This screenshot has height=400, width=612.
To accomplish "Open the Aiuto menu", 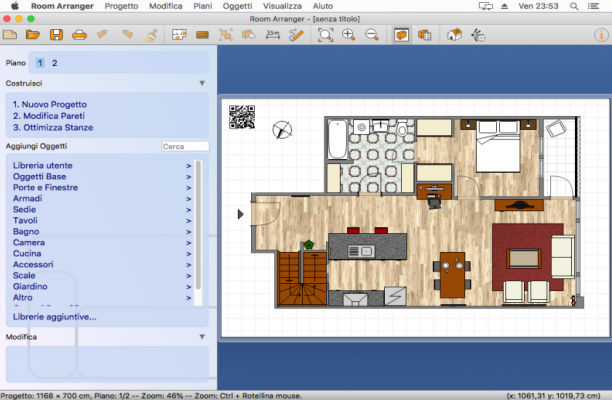I will [x=323, y=6].
